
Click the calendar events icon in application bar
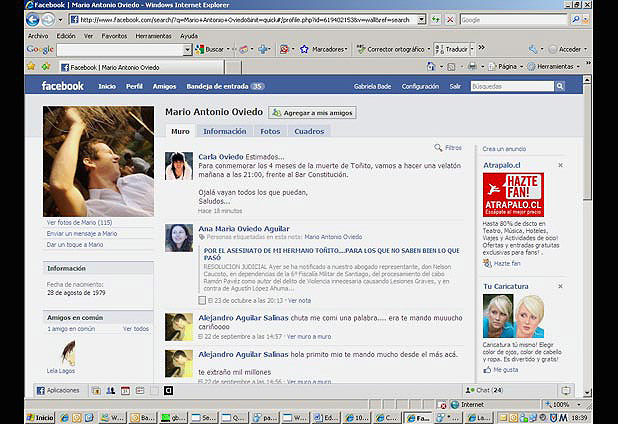pyautogui.click(x=125, y=391)
